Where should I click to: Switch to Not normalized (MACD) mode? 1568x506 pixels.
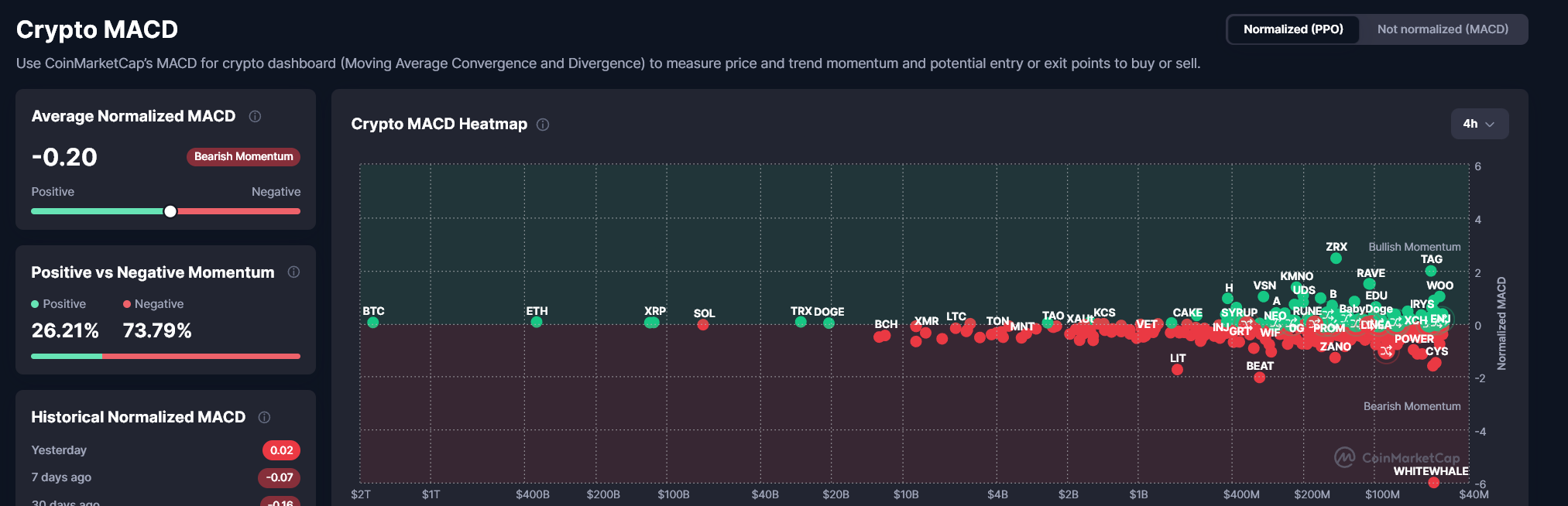1443,29
